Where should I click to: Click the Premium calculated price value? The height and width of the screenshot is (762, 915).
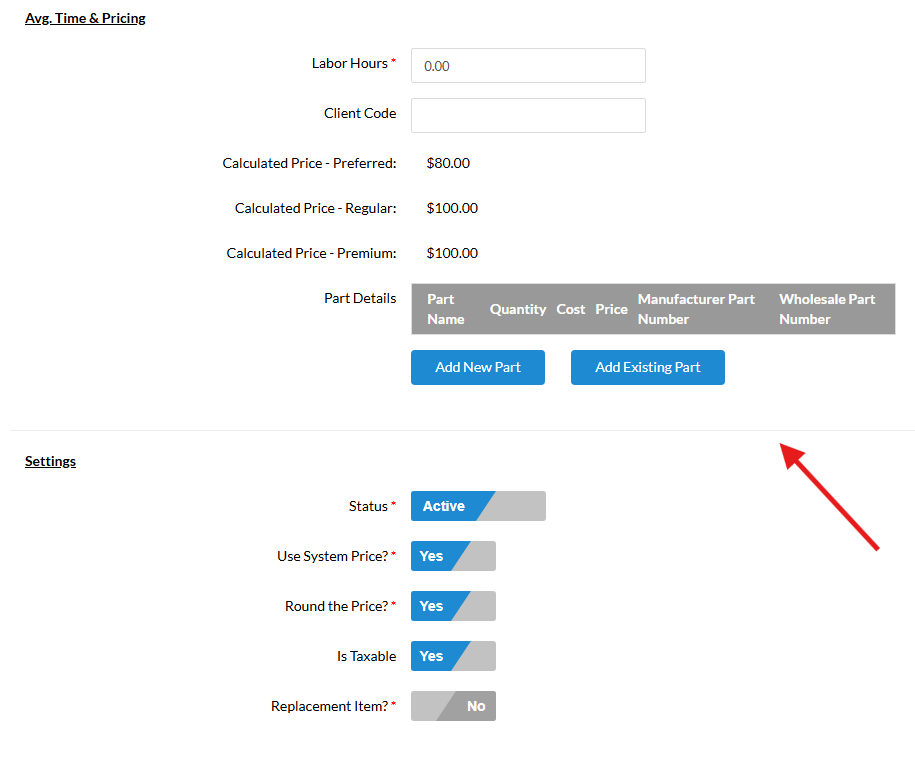452,253
